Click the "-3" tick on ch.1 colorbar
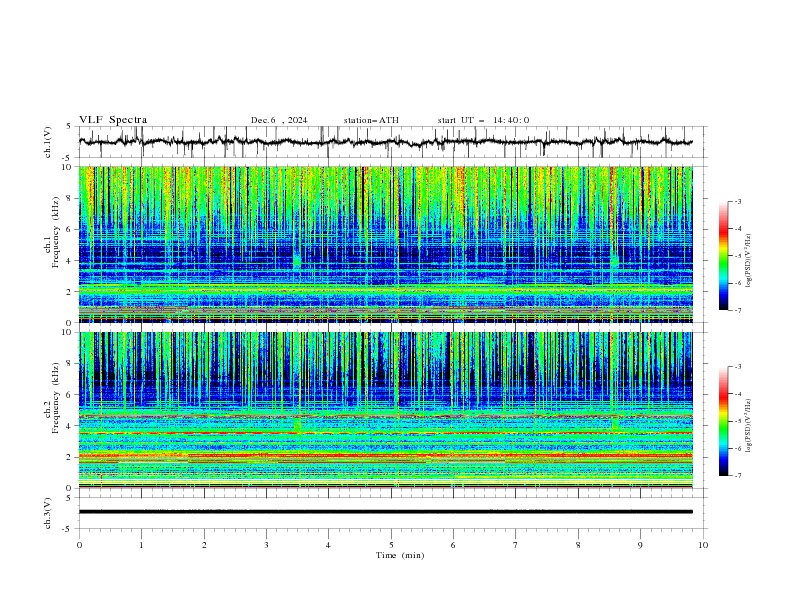The width and height of the screenshot is (792, 612). [737, 201]
